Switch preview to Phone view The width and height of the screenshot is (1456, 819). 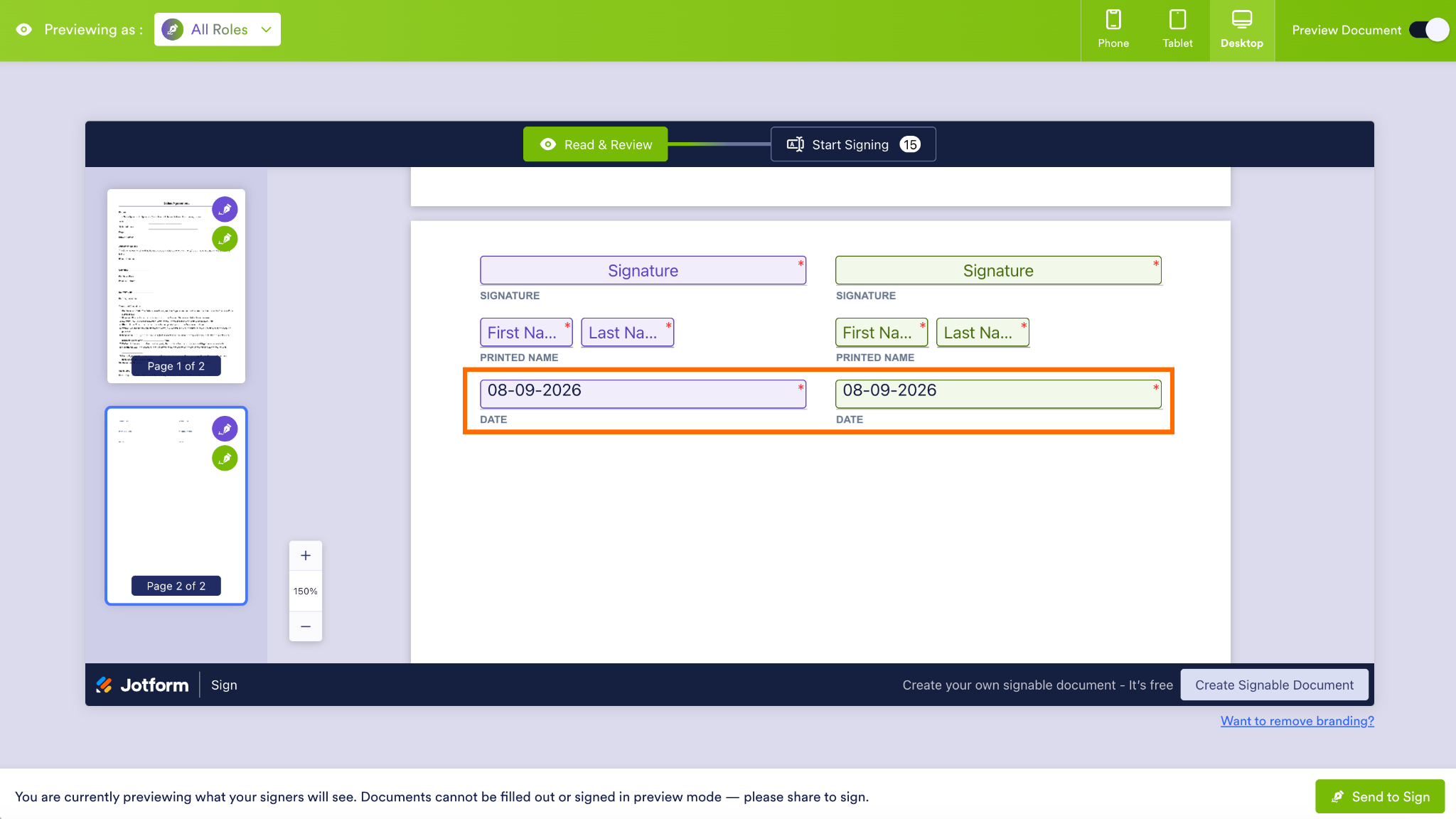[1113, 30]
